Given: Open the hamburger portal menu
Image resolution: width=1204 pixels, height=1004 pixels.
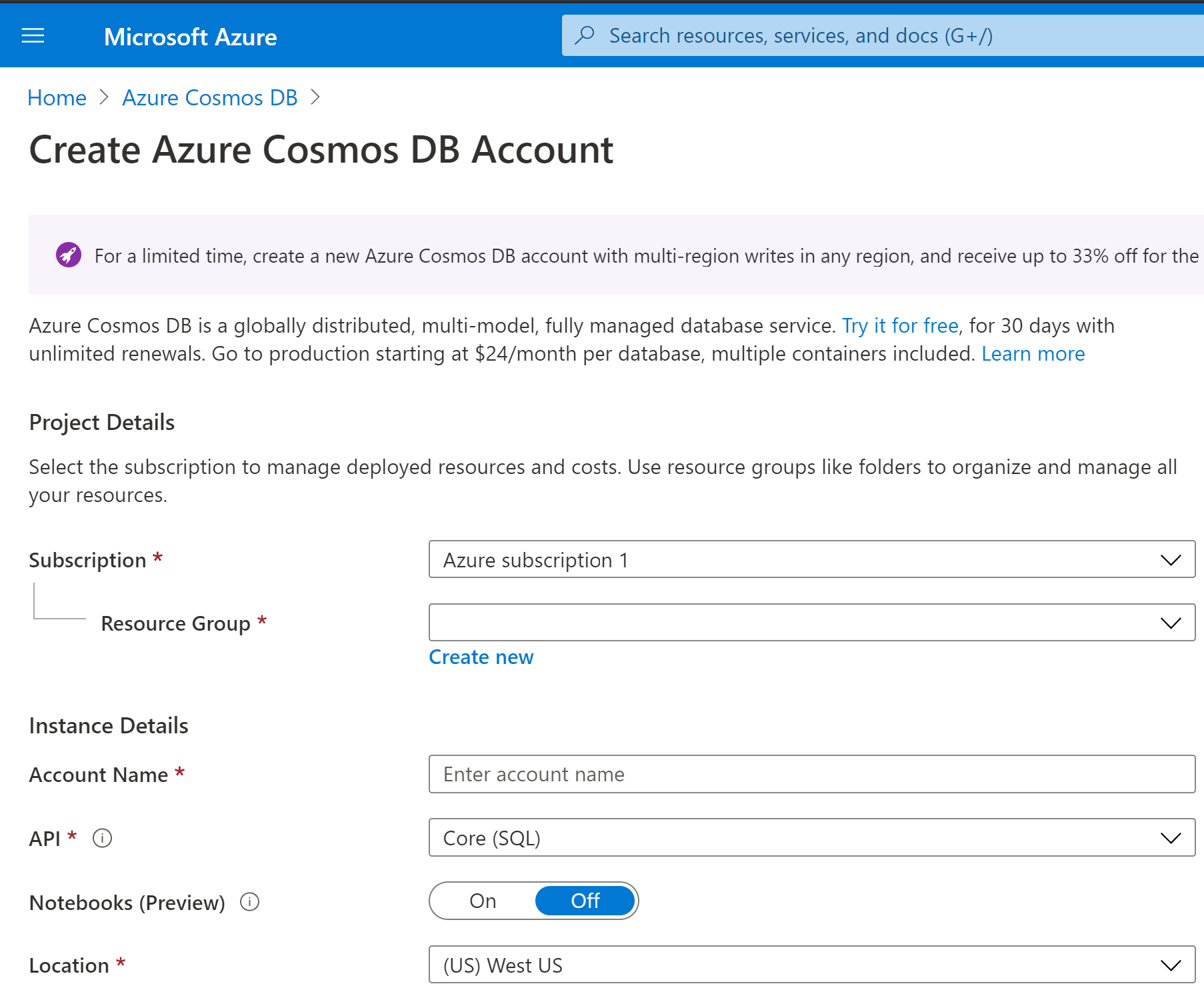Looking at the screenshot, I should (x=33, y=36).
